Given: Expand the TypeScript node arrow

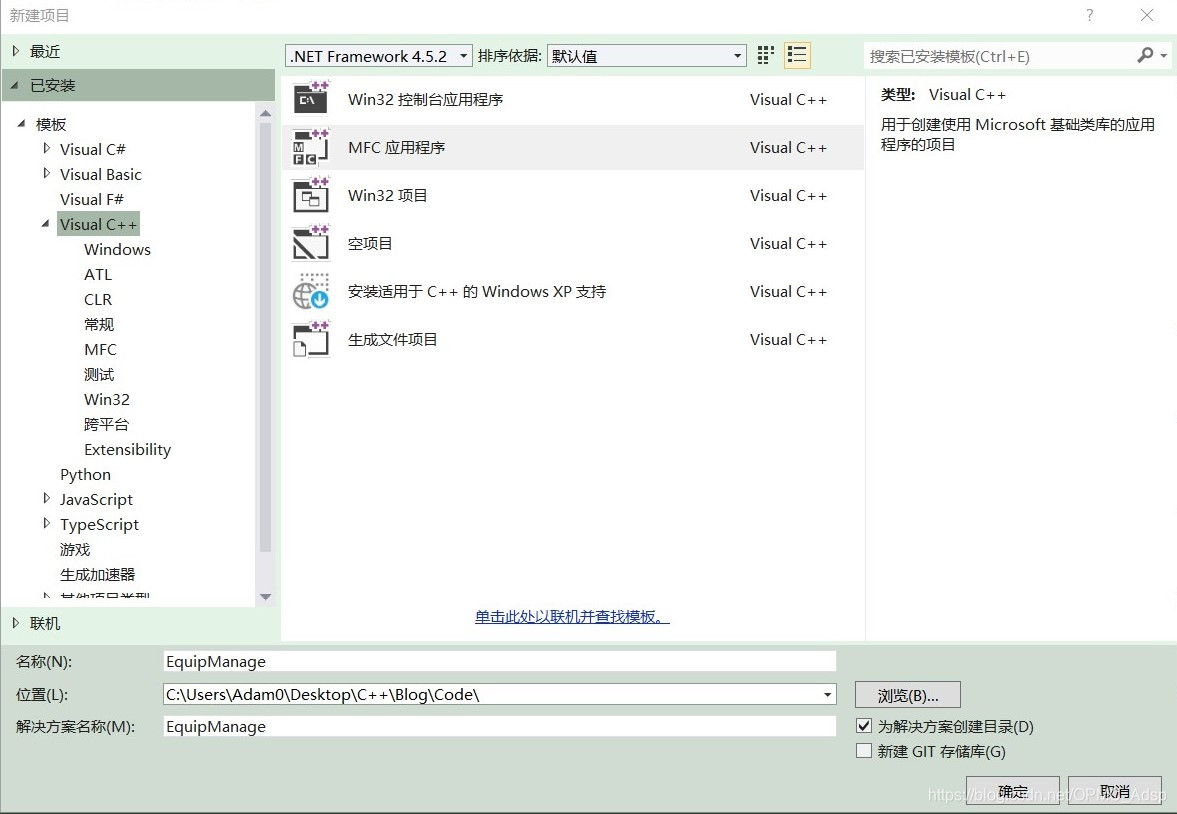Looking at the screenshot, I should [47, 523].
